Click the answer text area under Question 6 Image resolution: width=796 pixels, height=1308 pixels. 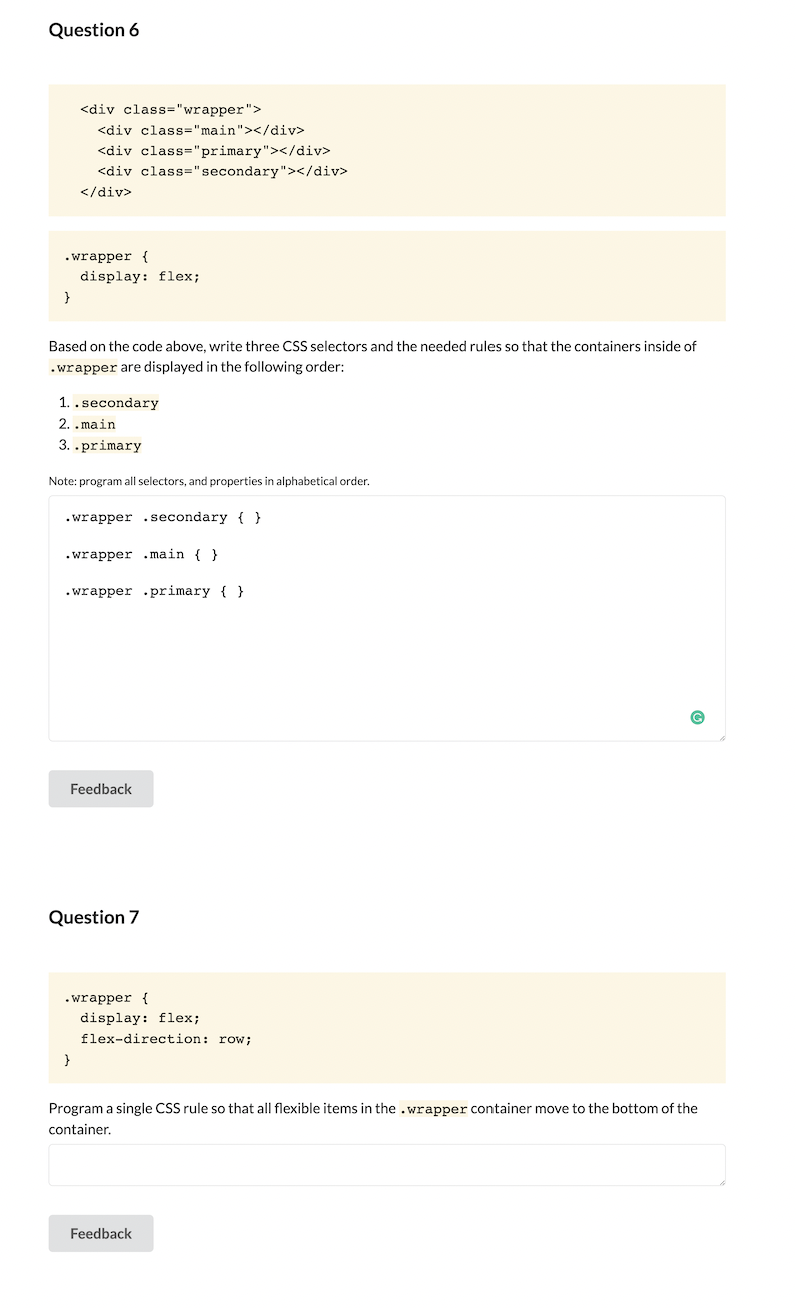387,650
